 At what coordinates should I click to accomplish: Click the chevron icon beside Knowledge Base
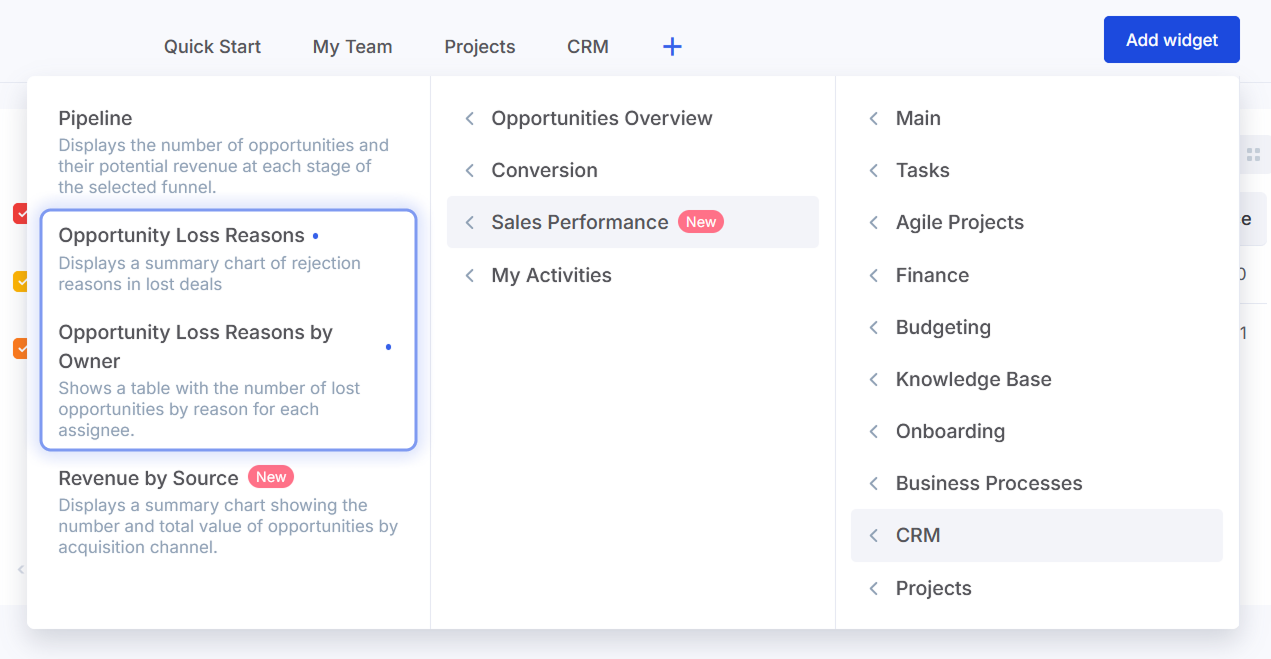(x=873, y=380)
